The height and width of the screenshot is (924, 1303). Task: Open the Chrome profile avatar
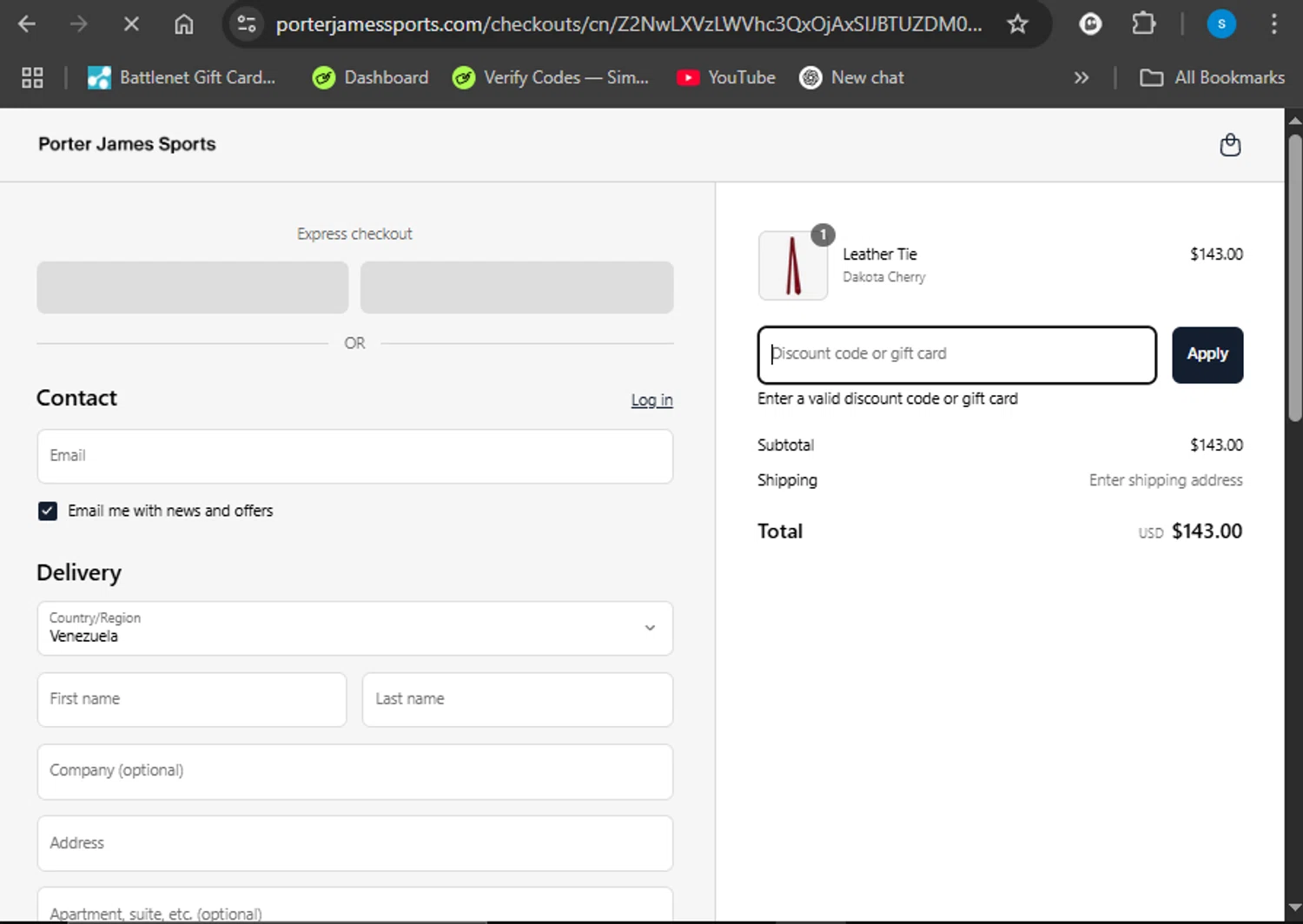tap(1221, 24)
